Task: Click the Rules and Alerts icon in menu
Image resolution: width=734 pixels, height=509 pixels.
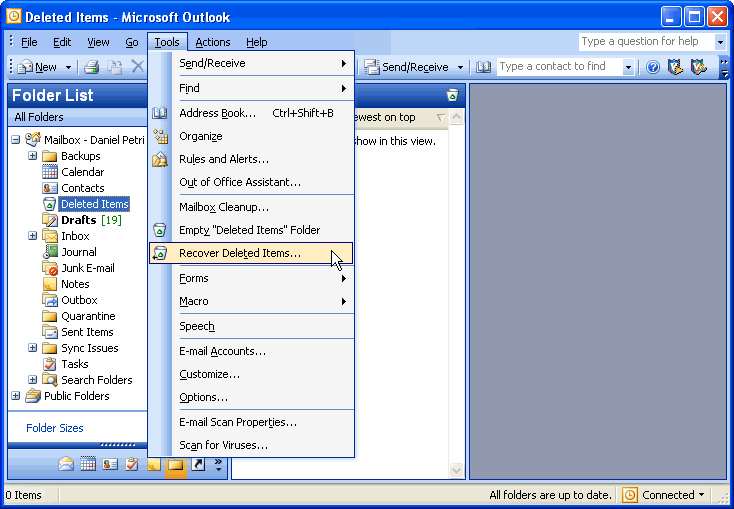Action: point(160,159)
